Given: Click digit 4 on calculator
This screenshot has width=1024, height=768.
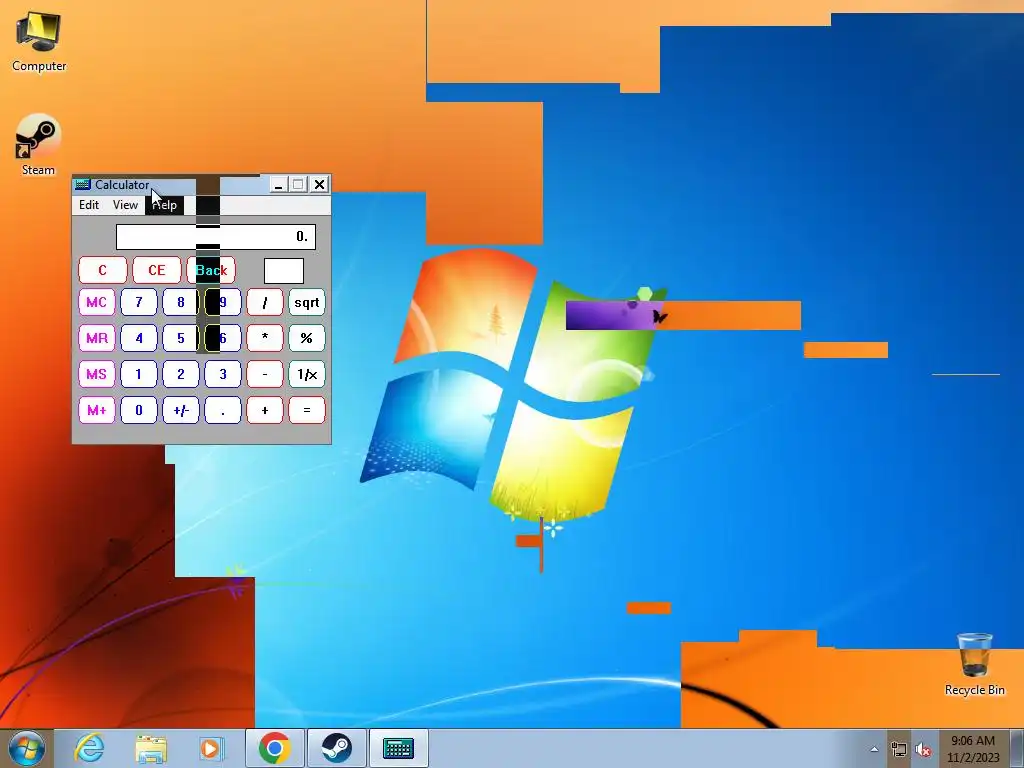Looking at the screenshot, I should [138, 338].
